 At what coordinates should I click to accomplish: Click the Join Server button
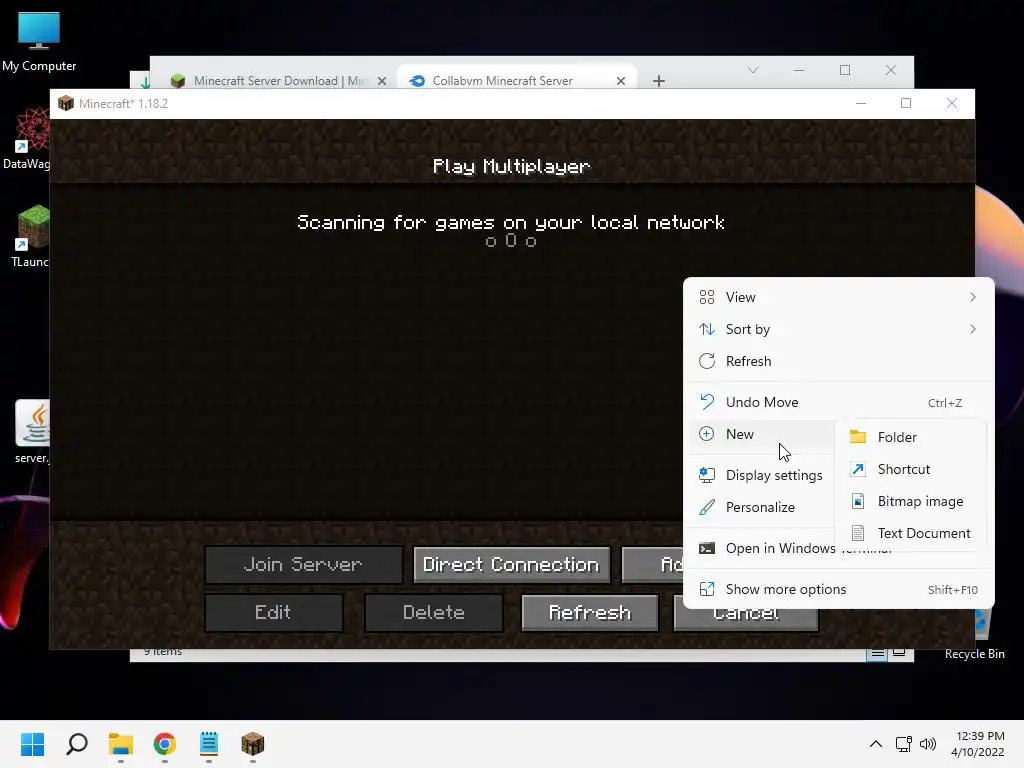click(303, 564)
